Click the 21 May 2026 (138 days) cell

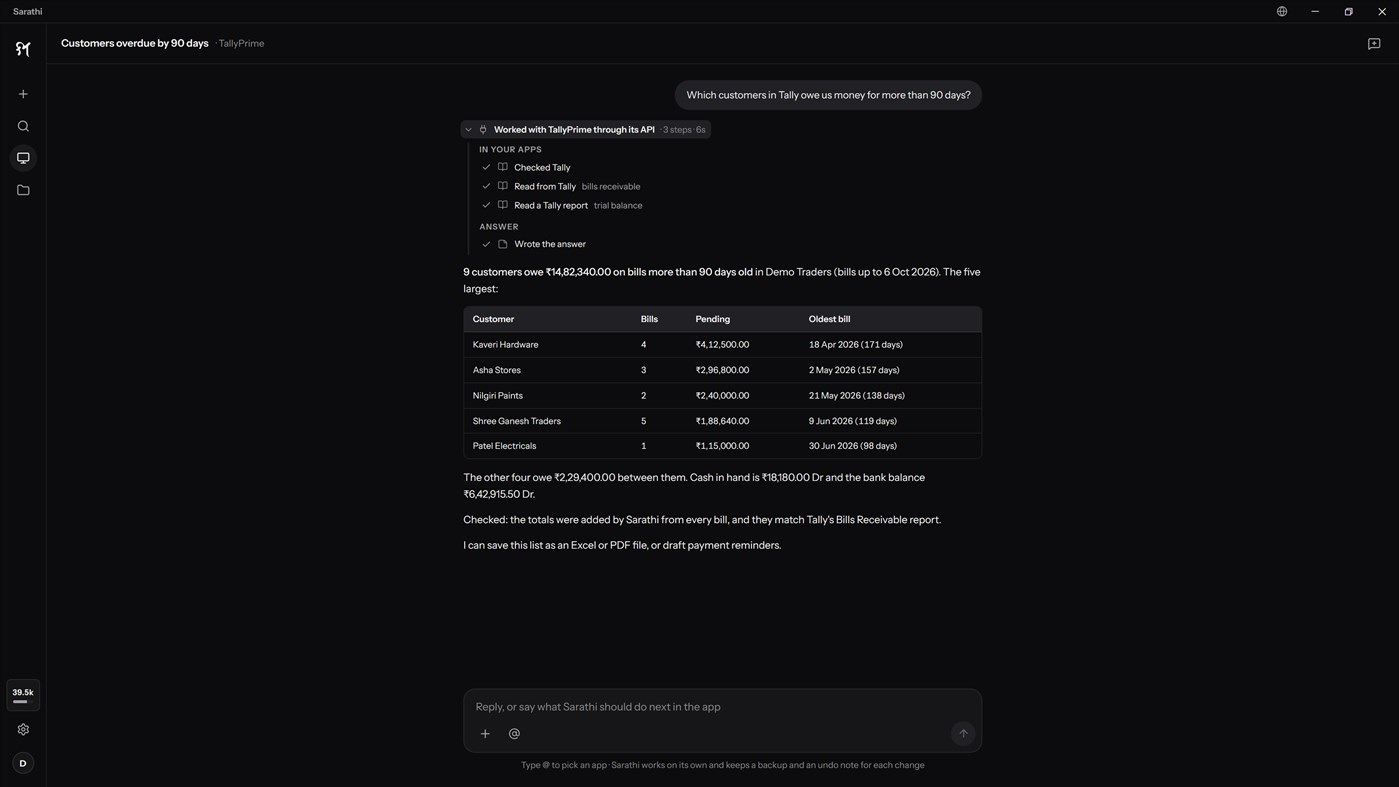tap(857, 396)
